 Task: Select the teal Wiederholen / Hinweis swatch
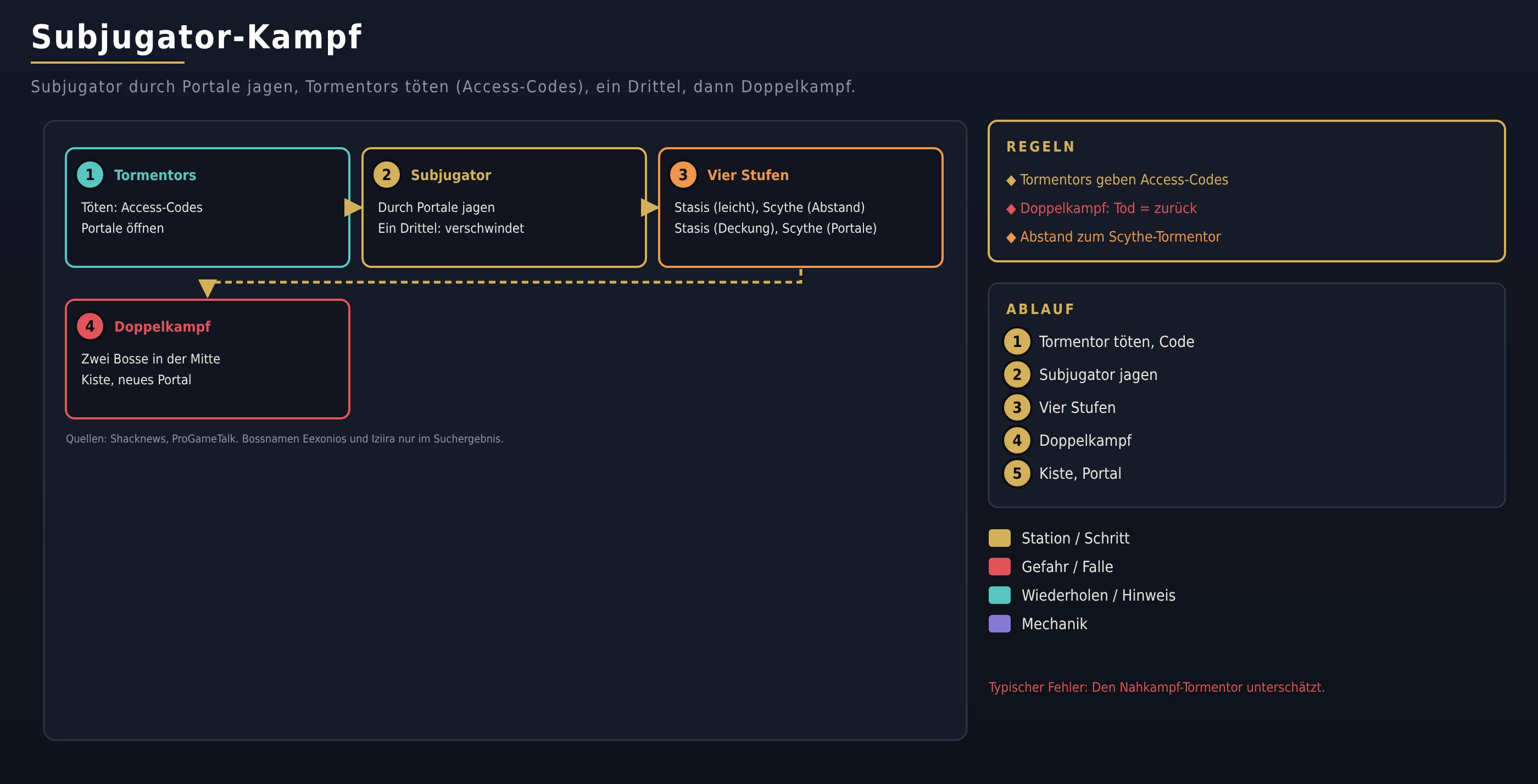(x=1000, y=596)
